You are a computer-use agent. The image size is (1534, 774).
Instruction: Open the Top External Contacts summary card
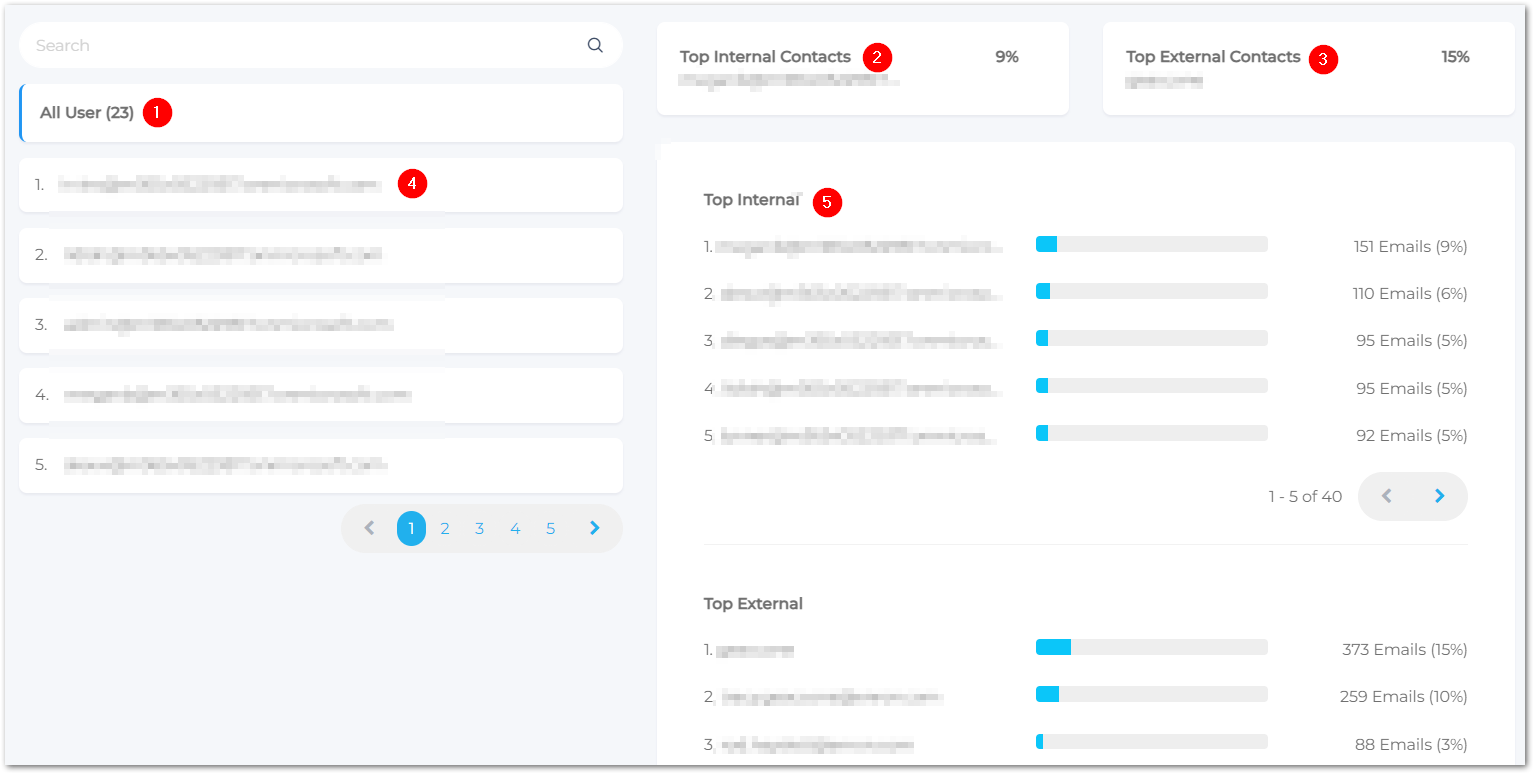(1306, 68)
